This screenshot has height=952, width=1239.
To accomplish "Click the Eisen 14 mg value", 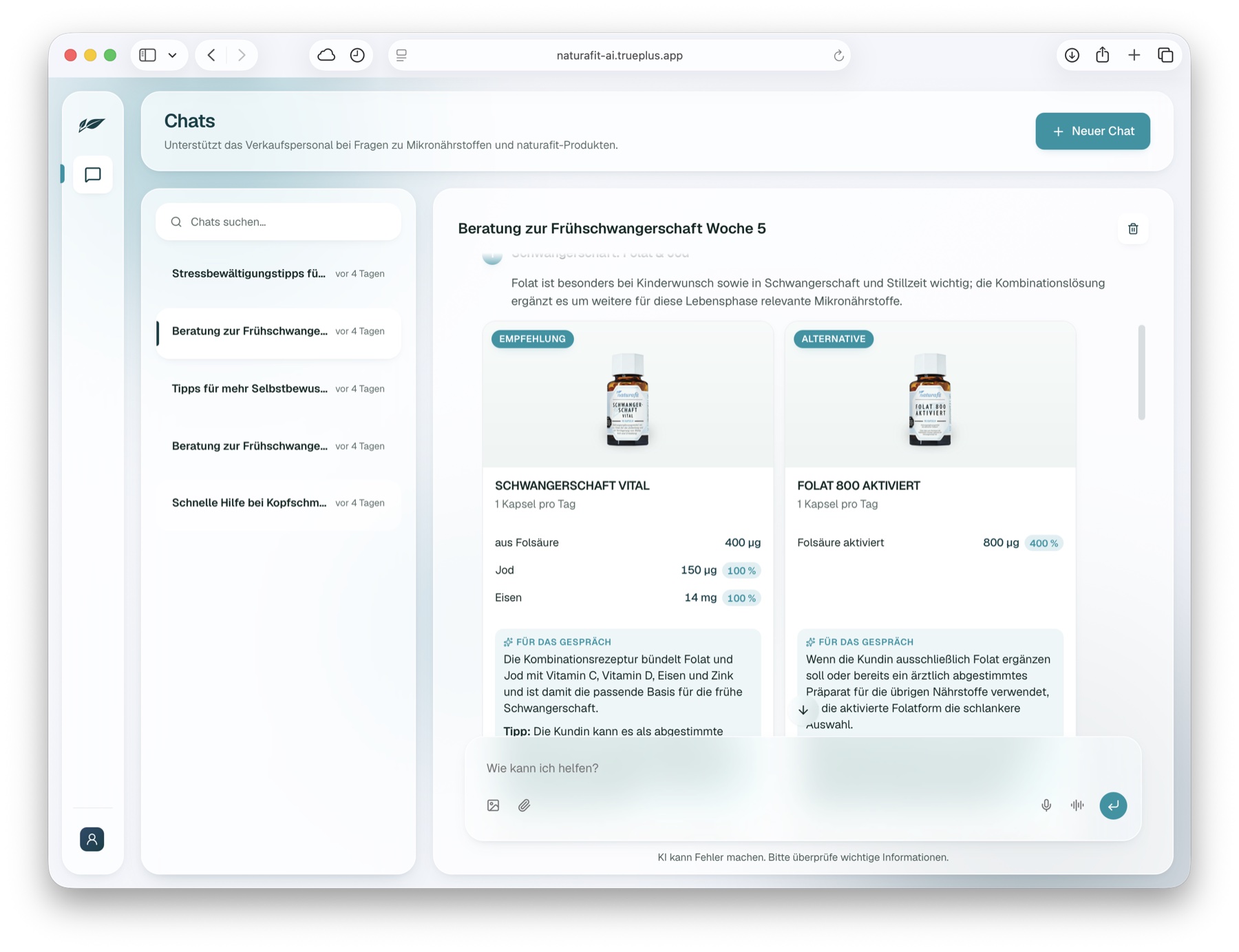I will (700, 597).
